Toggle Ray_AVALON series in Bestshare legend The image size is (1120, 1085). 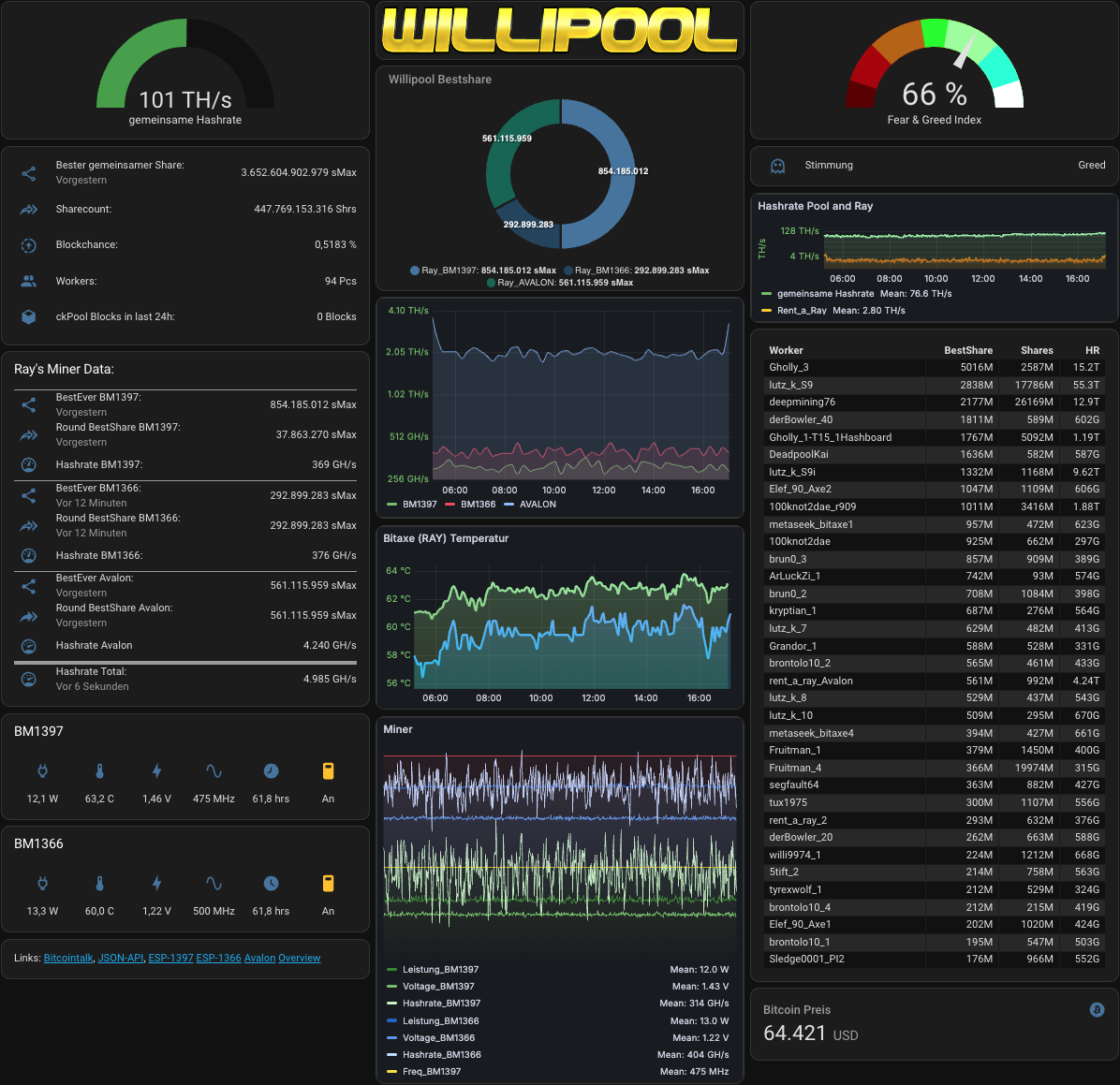(x=560, y=283)
